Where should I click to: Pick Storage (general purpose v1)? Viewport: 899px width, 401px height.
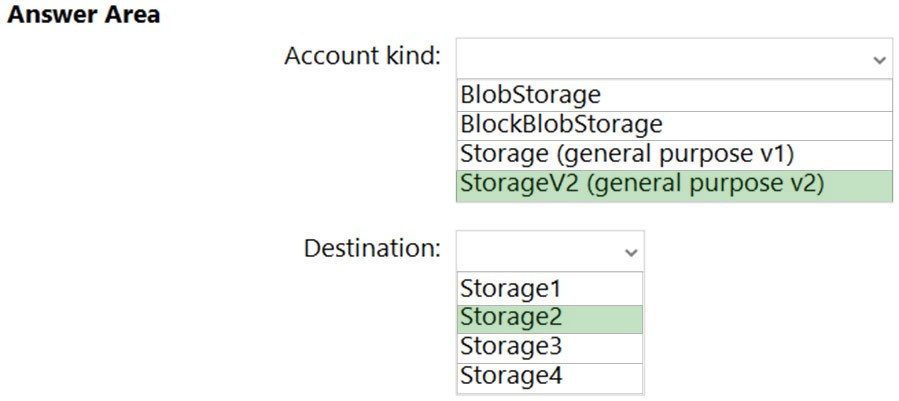[x=674, y=155]
